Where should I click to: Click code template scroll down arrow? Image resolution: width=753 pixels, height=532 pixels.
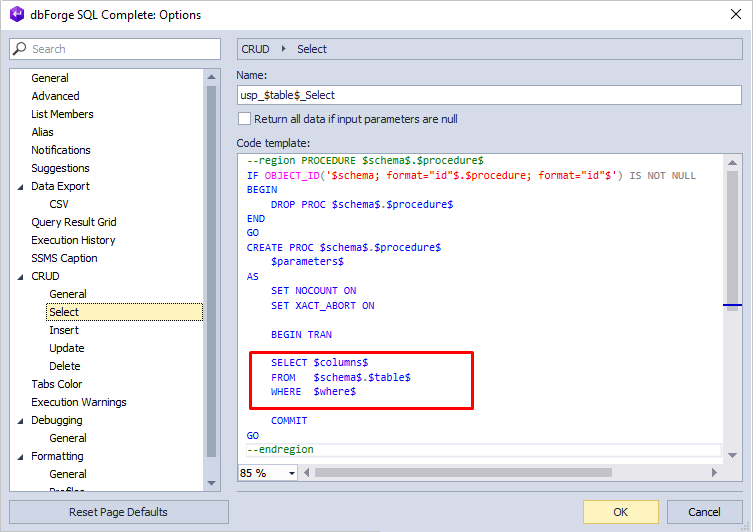732,455
